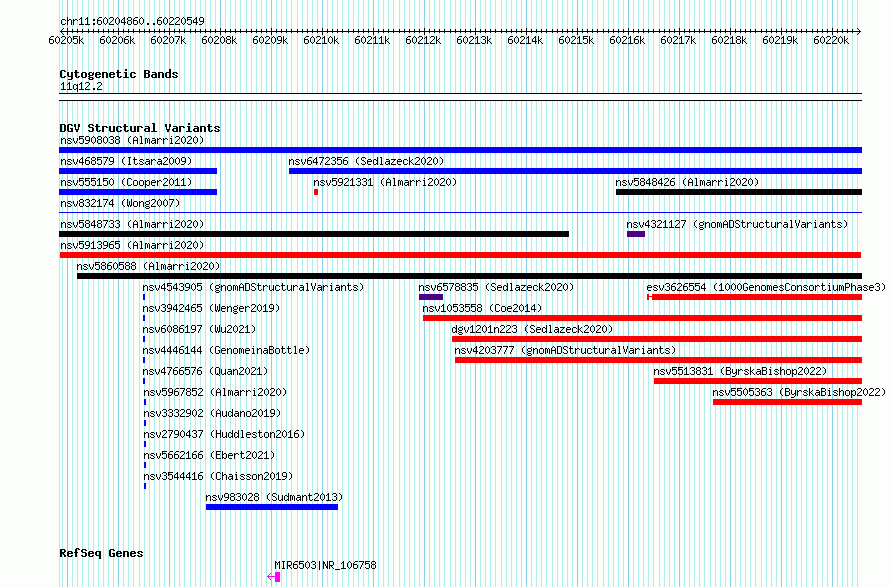Viewport: 890px width, 587px height.
Task: Click the black bar under nsv5848426
Action: pyautogui.click(x=739, y=192)
